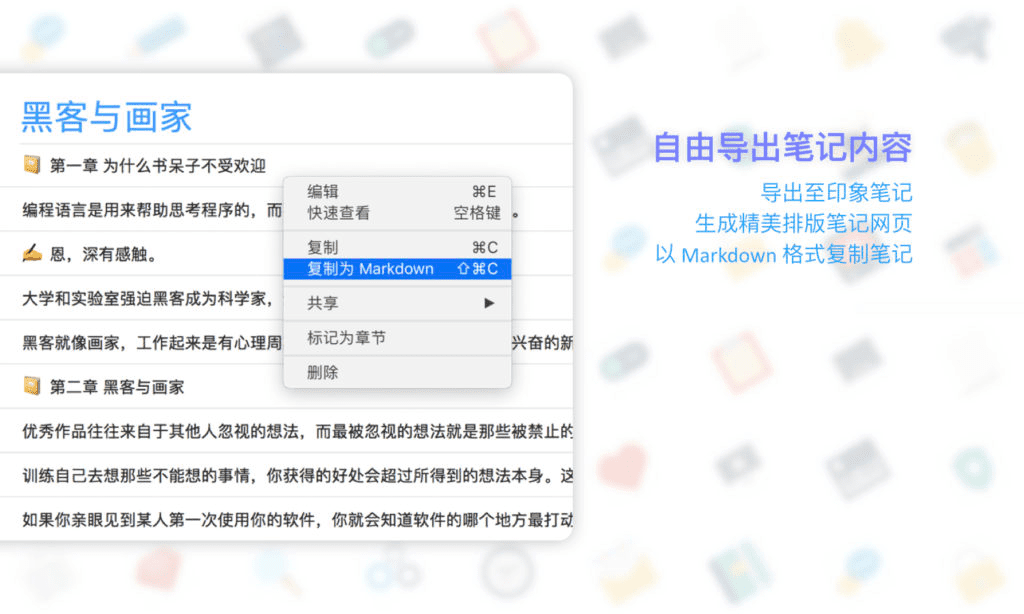Choose 复制为 Markdown menu entry
Viewport: 1024px width, 614px height.
371,269
